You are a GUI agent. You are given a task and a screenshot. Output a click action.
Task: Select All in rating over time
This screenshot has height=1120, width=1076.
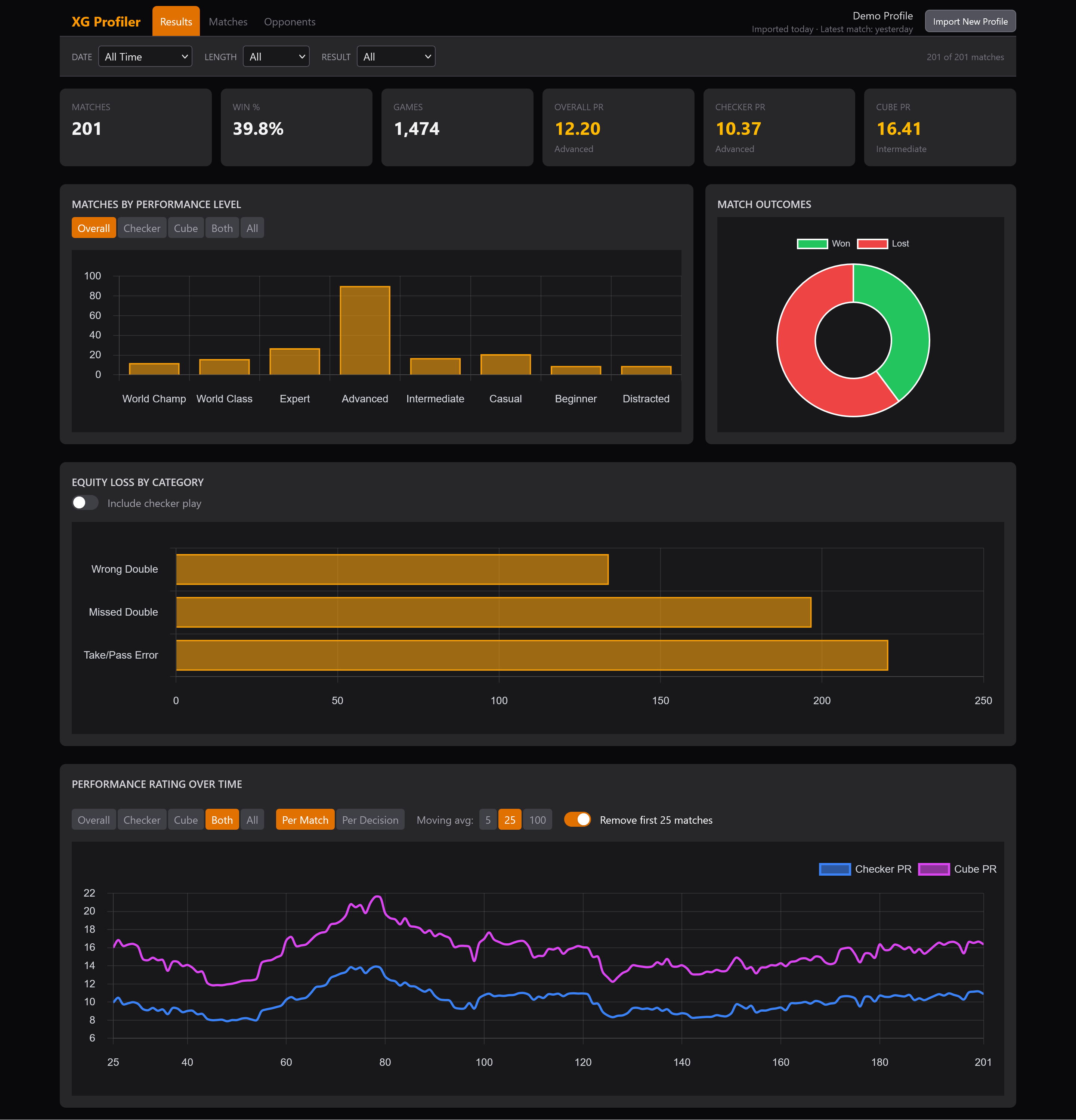pyautogui.click(x=252, y=819)
